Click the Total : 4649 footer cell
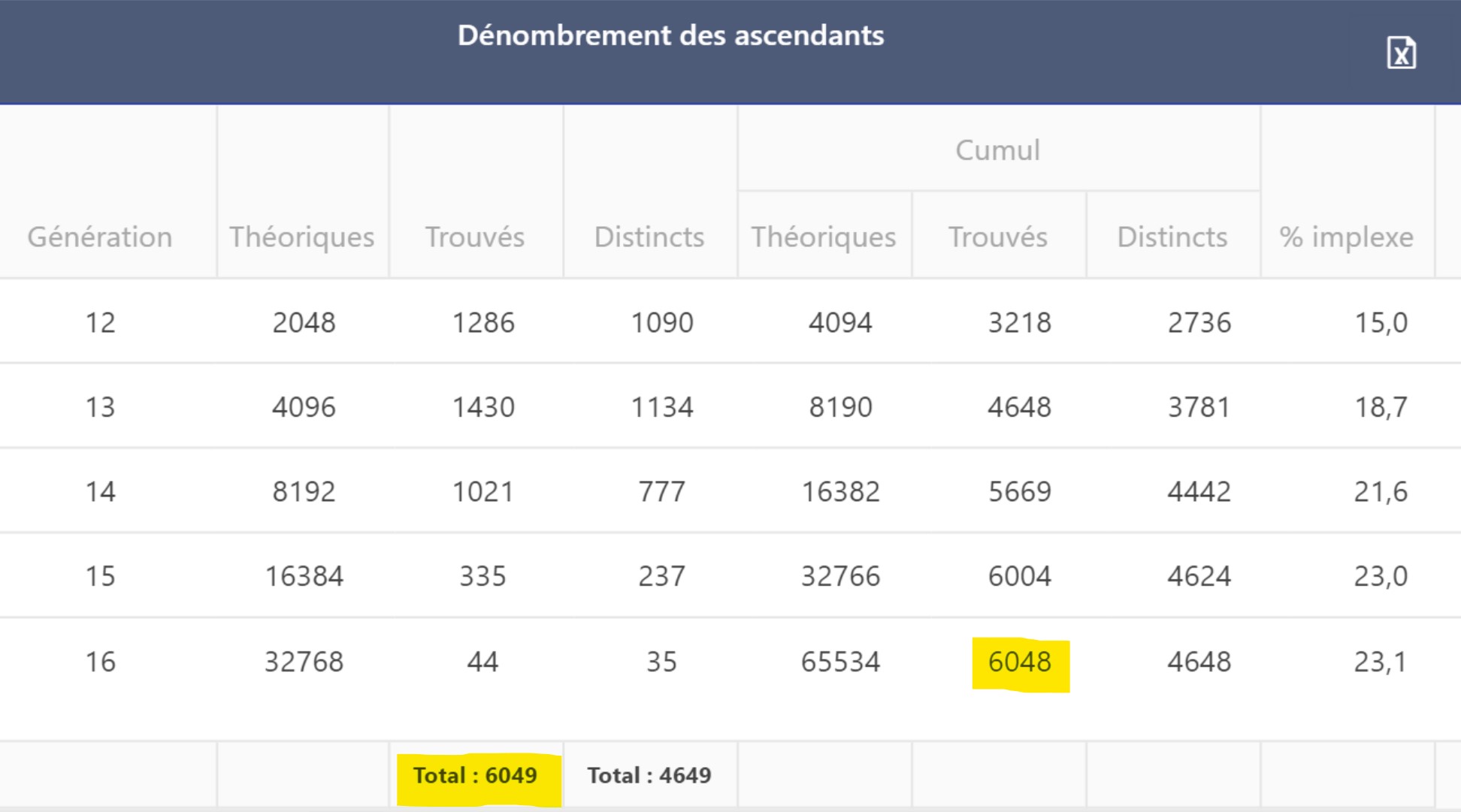1461x812 pixels. (649, 775)
